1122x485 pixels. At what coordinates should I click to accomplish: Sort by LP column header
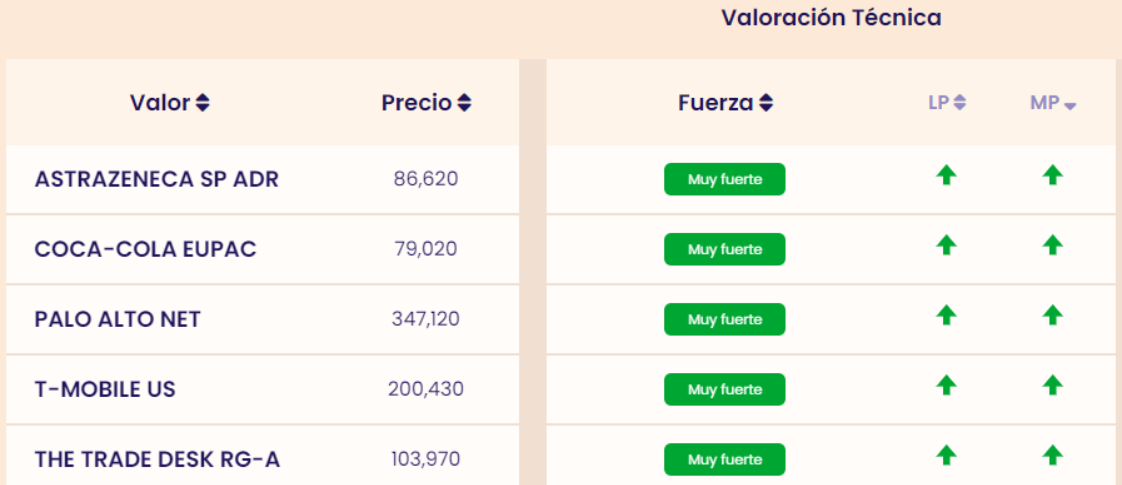[x=946, y=103]
